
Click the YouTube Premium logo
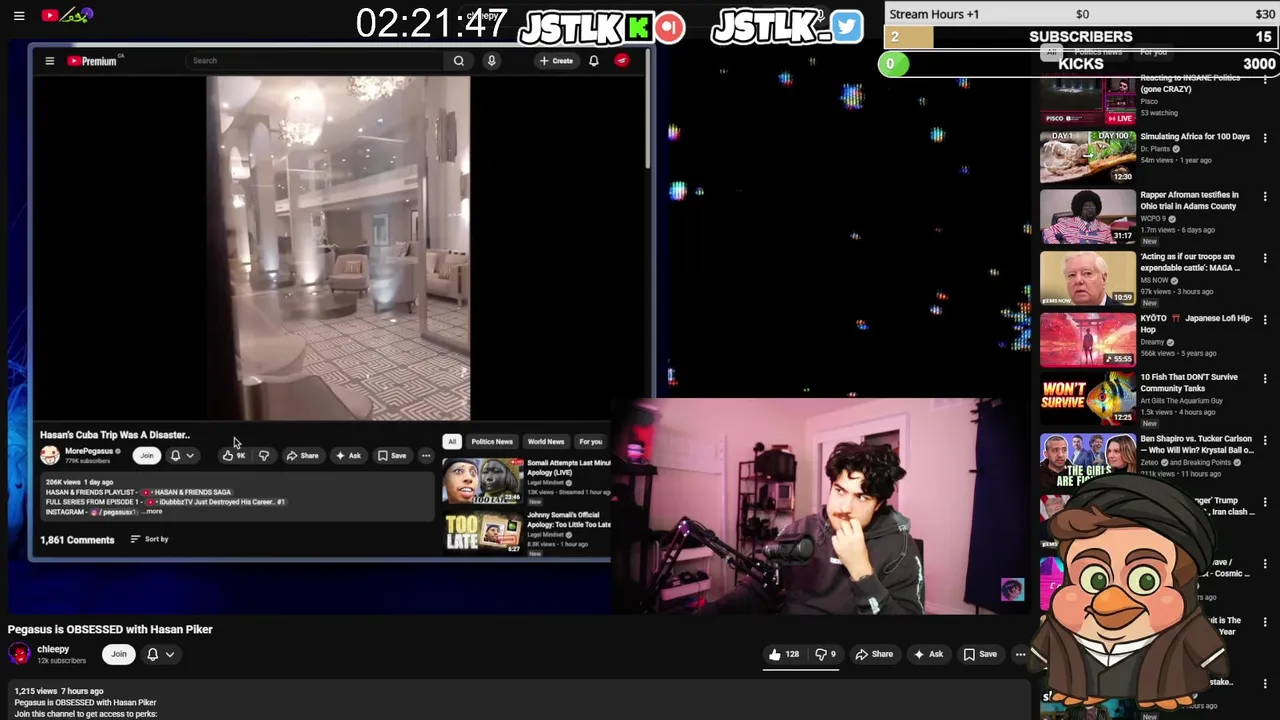pos(92,61)
